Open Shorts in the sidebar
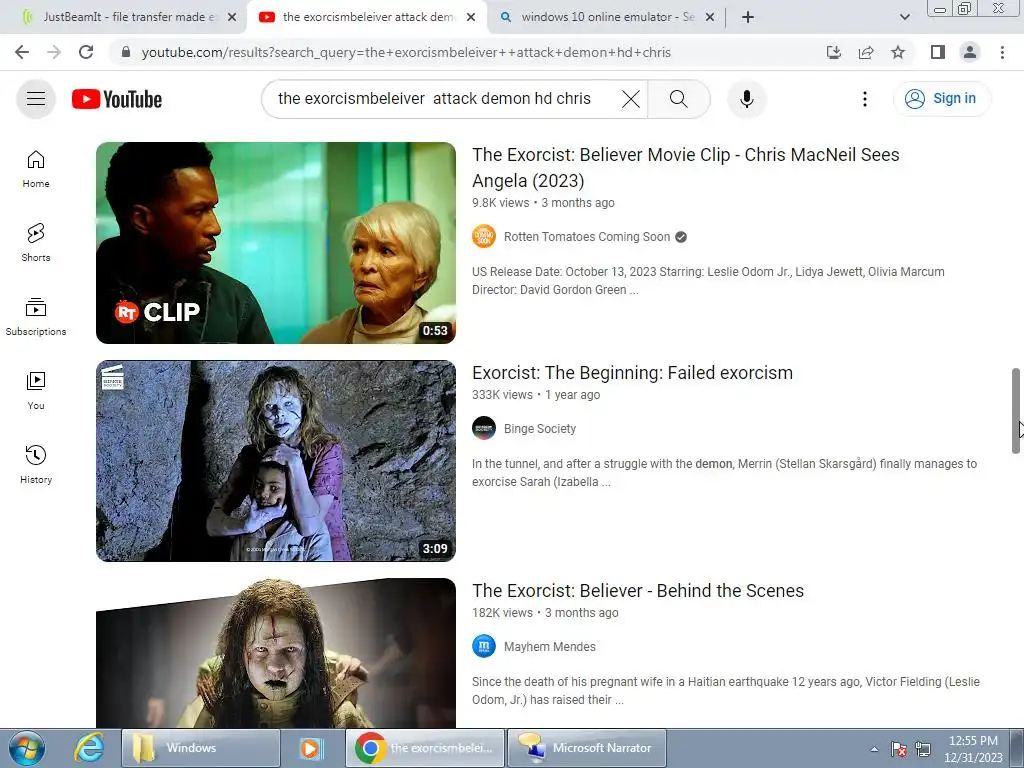 (x=36, y=243)
